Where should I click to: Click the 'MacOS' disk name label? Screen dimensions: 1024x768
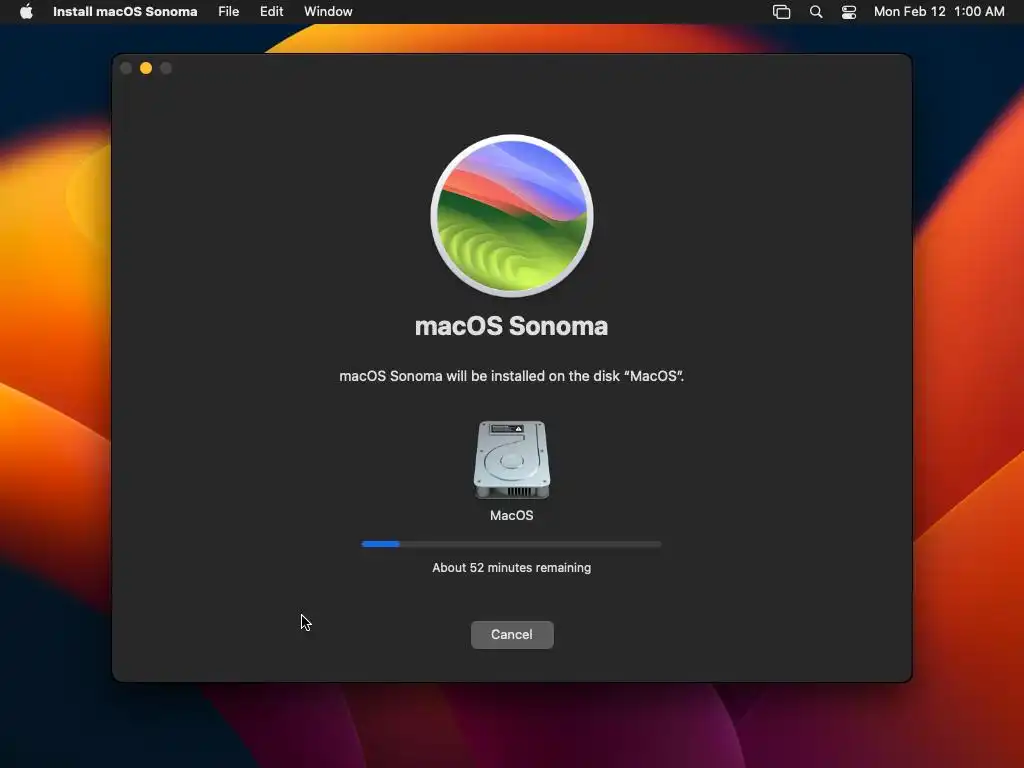[511, 515]
